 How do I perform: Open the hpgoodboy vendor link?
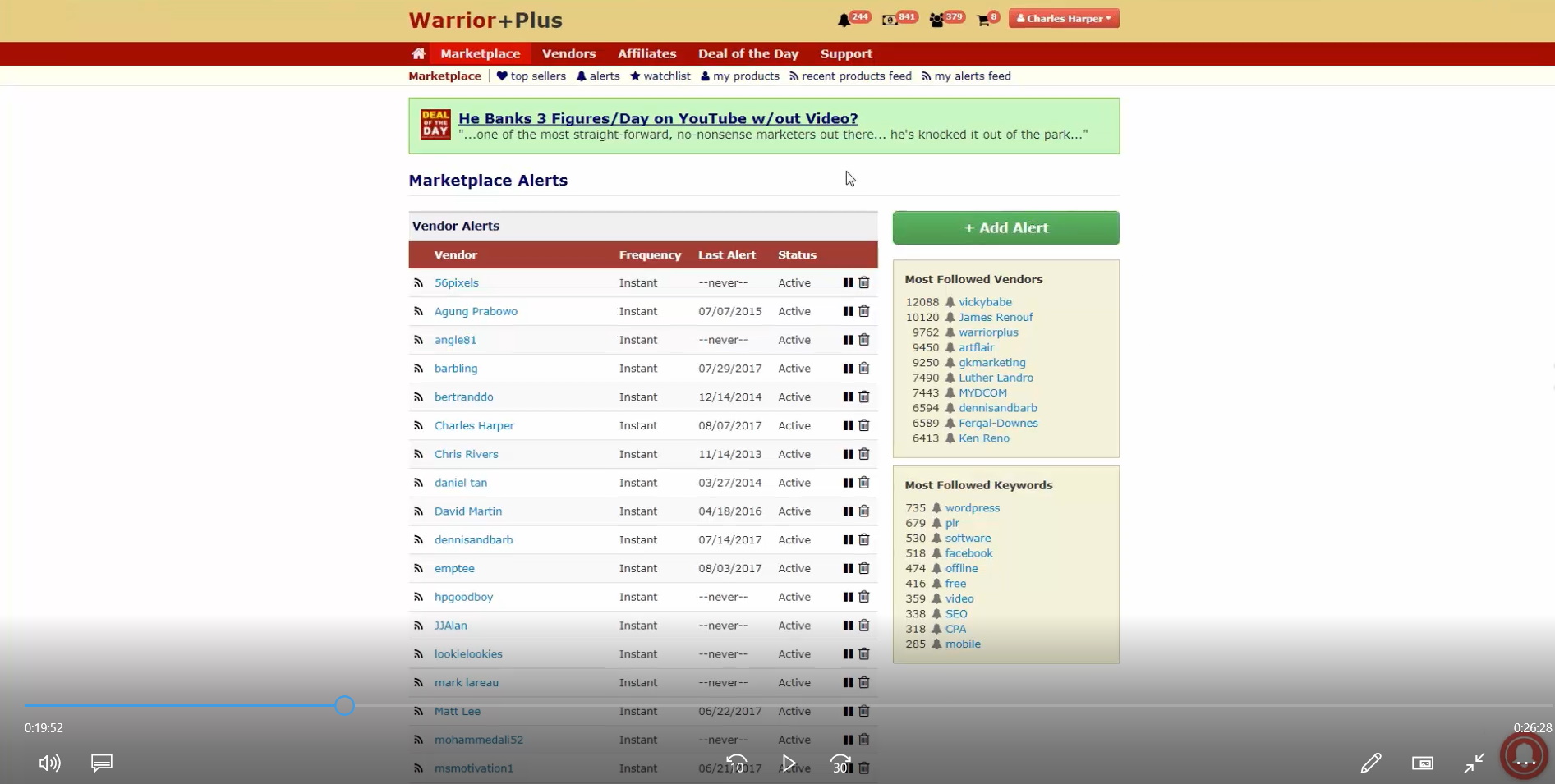tap(463, 597)
